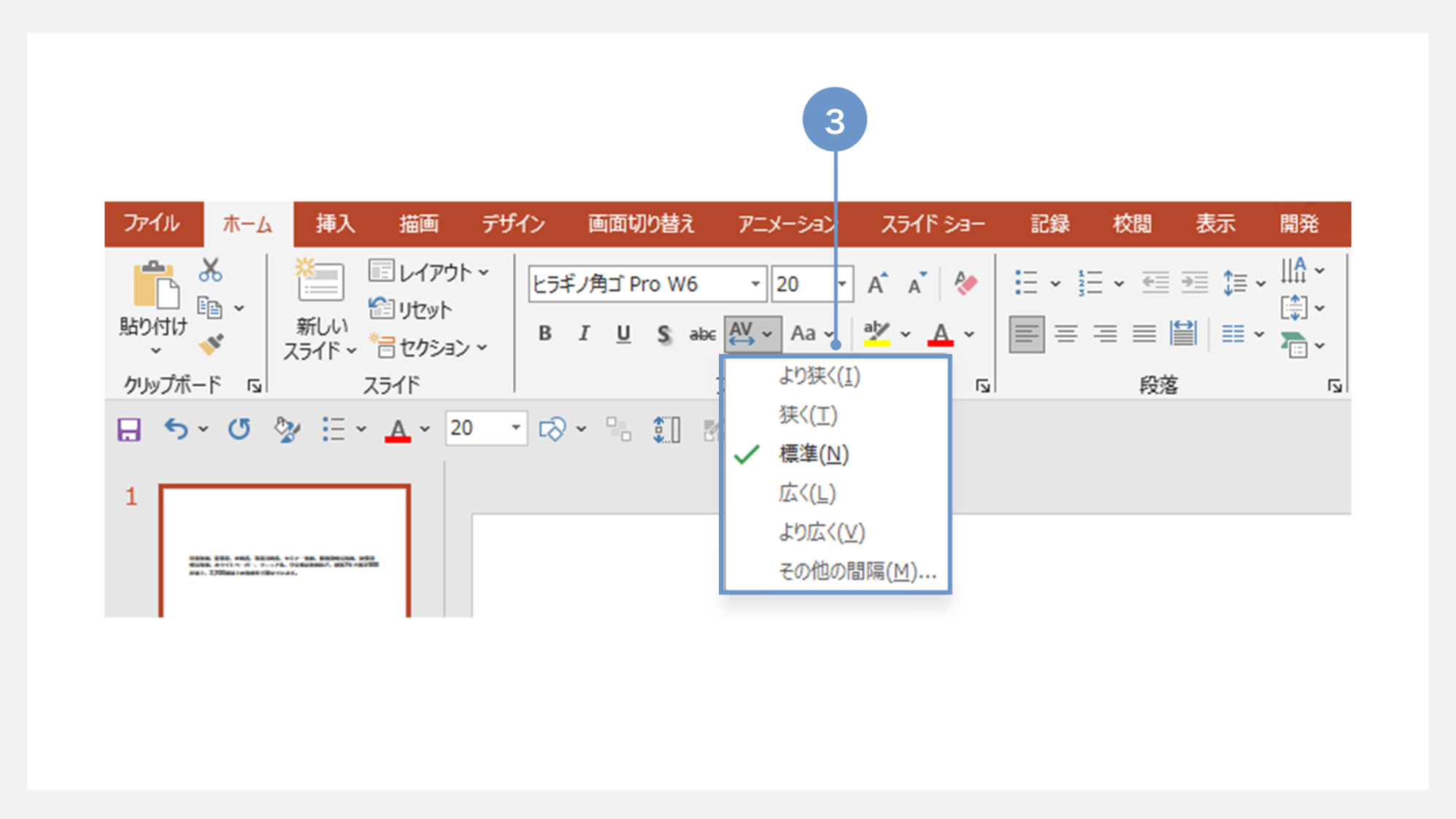
Task: Select より狭く(I) spacing option
Action: pyautogui.click(x=835, y=376)
